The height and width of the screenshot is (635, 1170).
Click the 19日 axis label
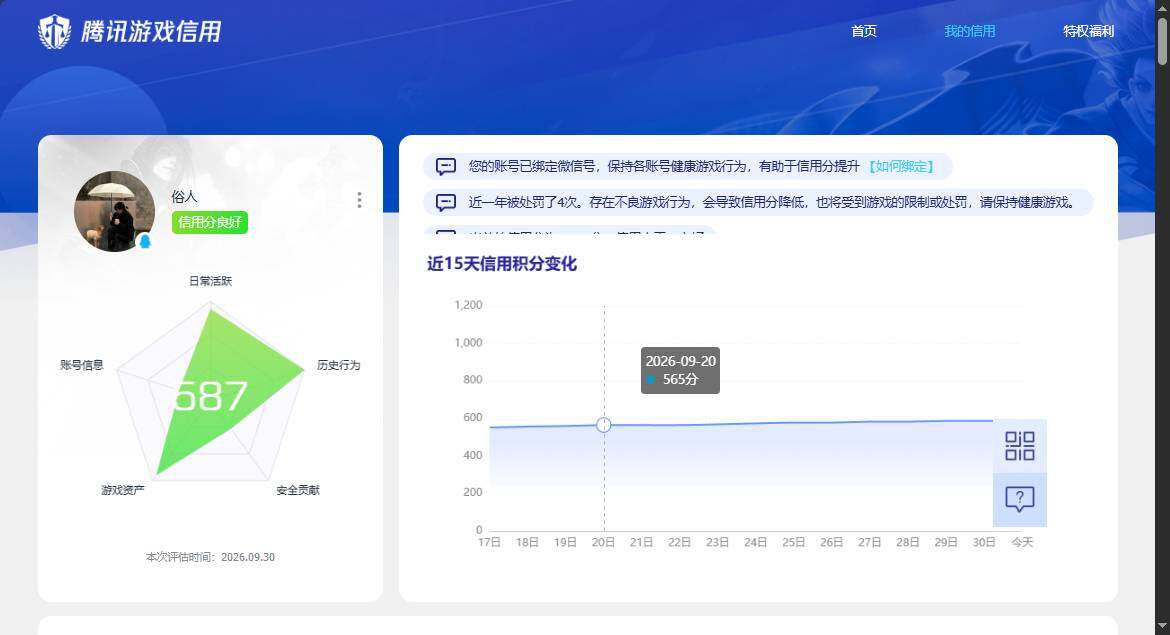click(566, 542)
